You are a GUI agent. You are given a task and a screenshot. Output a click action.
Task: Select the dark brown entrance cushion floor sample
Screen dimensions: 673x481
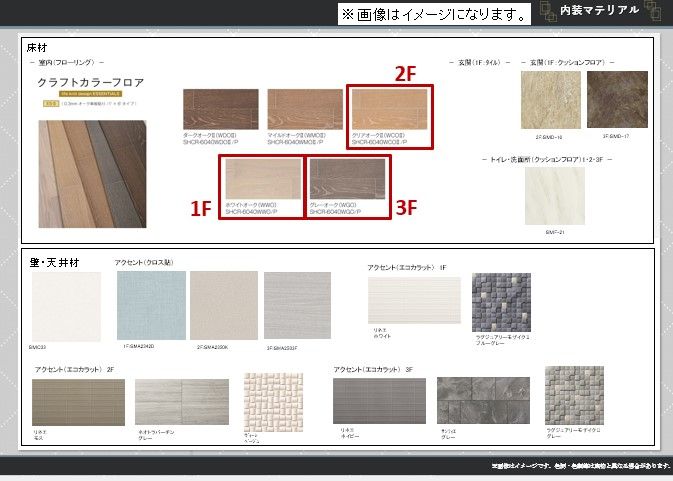(x=617, y=100)
